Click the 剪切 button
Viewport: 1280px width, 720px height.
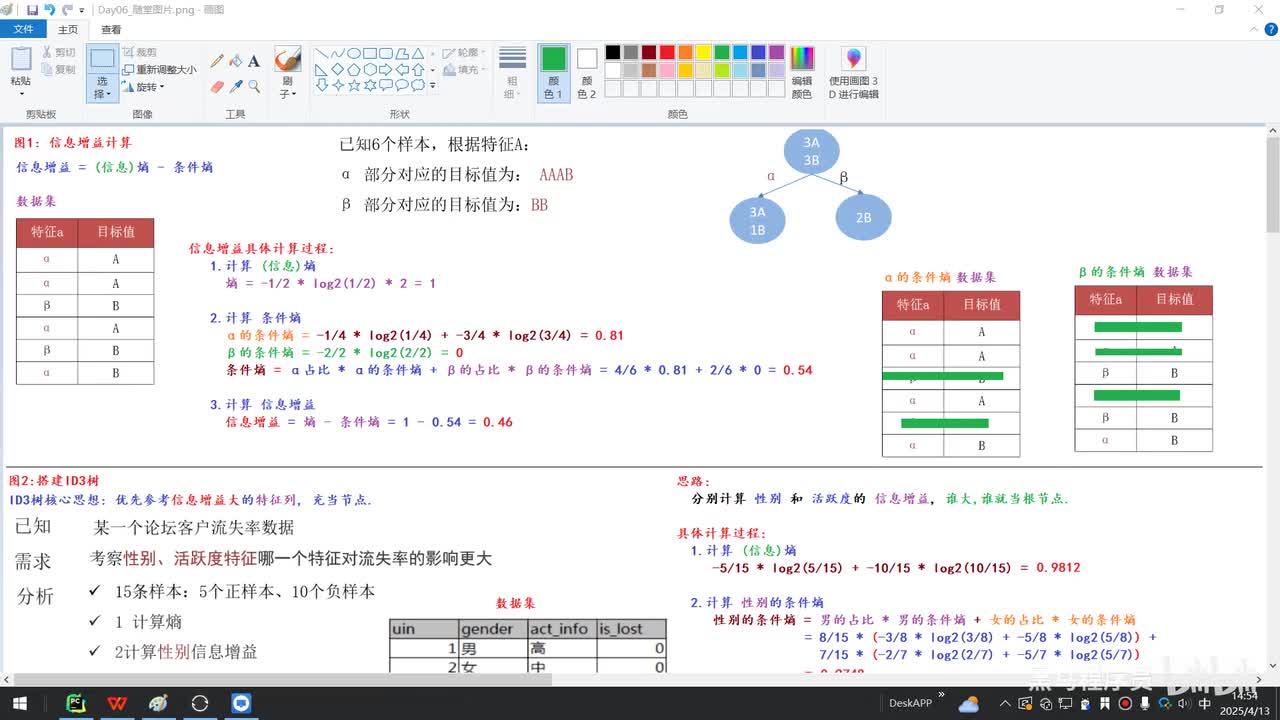[57, 52]
